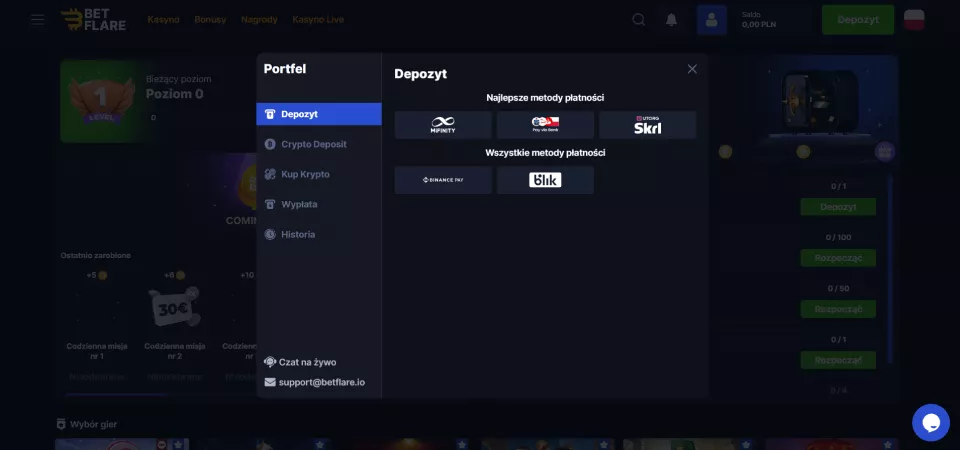960x450 pixels.
Task: Click the green Depozyt header button
Action: [x=858, y=20]
